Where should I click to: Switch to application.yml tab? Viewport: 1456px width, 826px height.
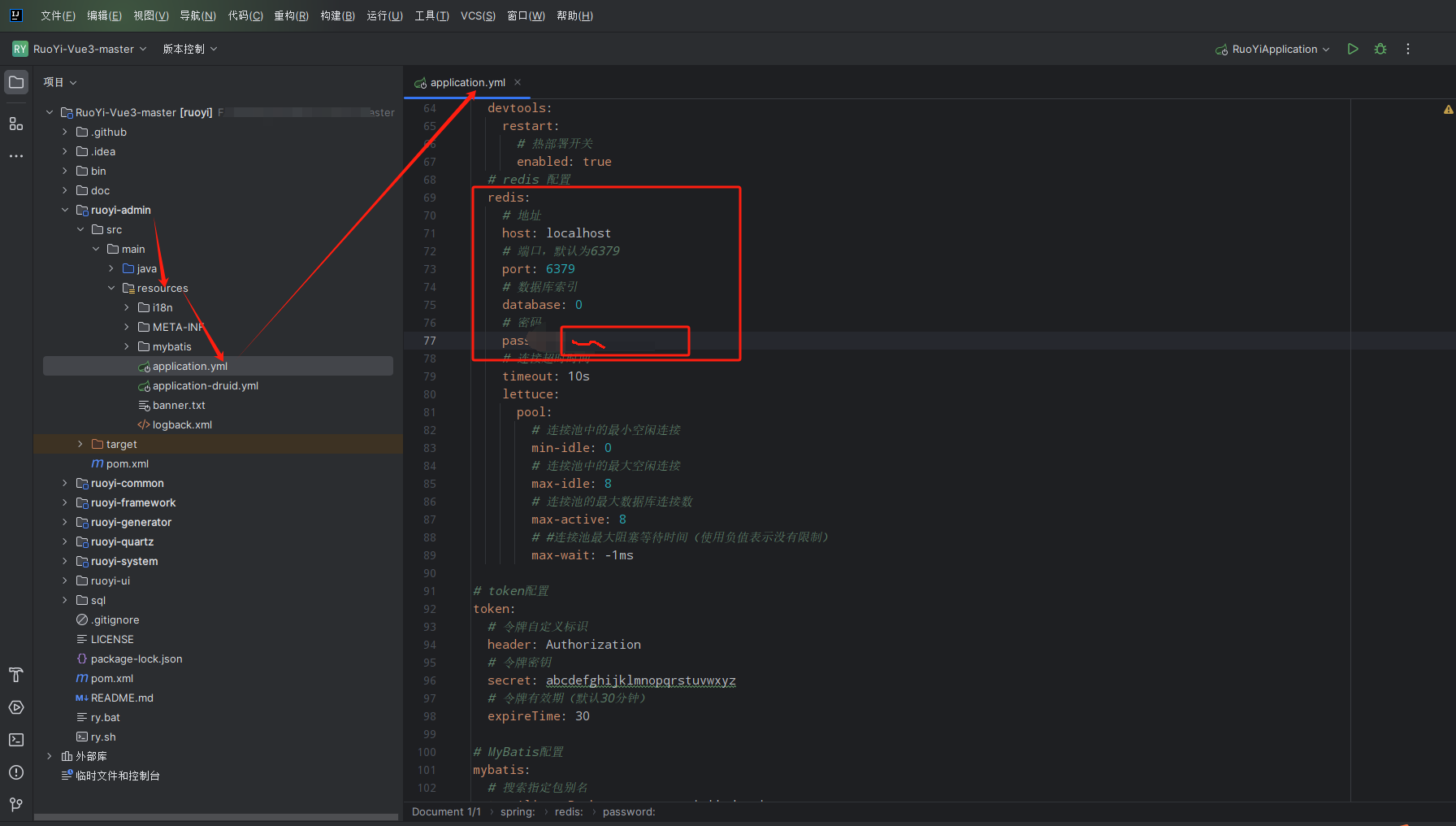[x=467, y=82]
